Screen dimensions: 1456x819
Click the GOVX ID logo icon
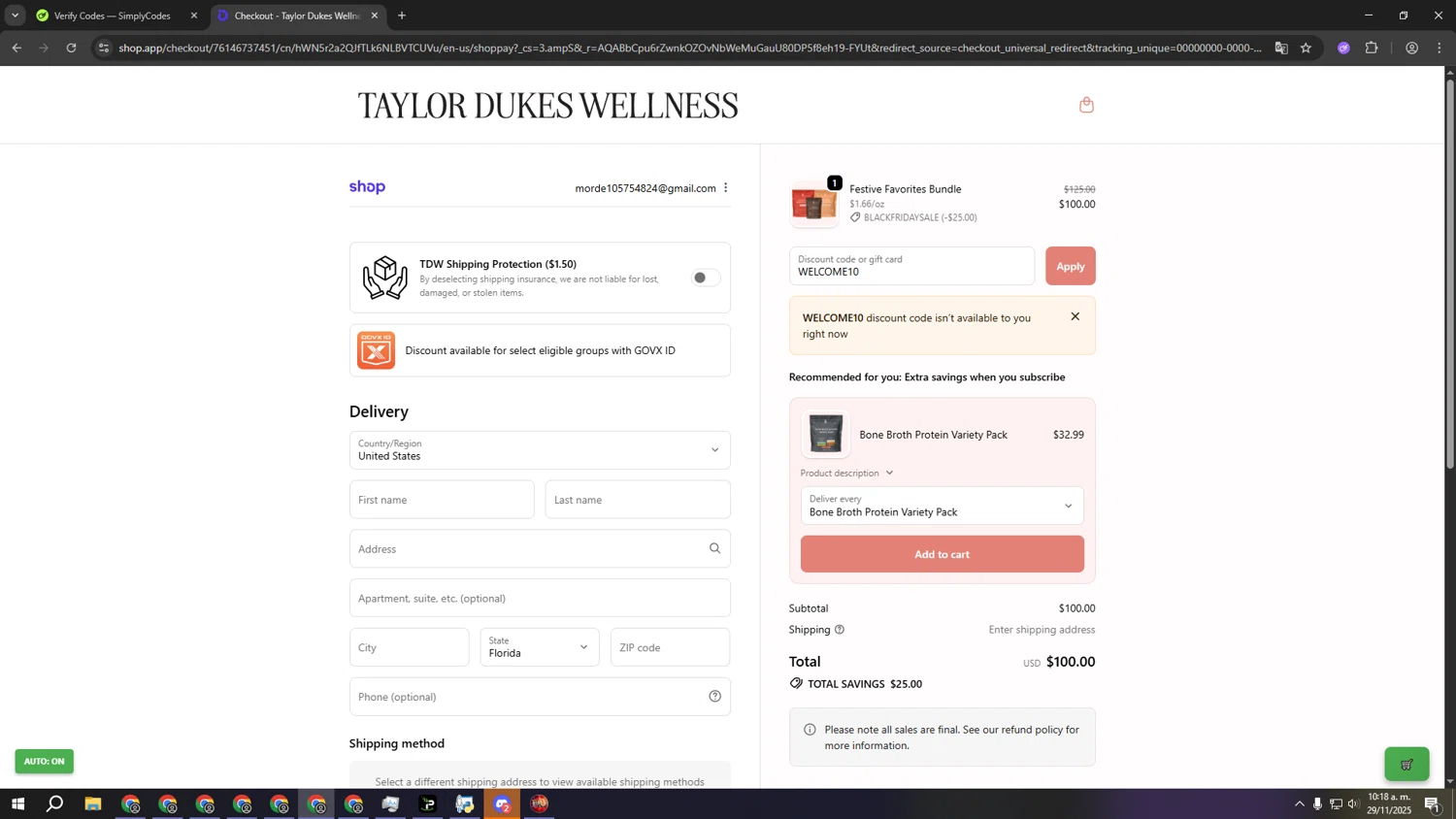click(376, 350)
